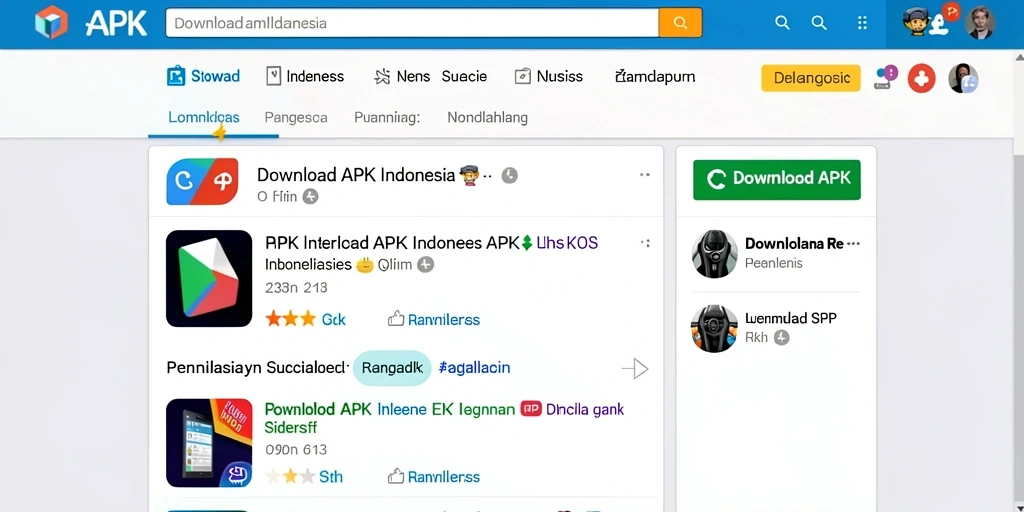The image size is (1024, 512).
Task: Click the dark avatar in navigation bar
Action: [x=963, y=78]
